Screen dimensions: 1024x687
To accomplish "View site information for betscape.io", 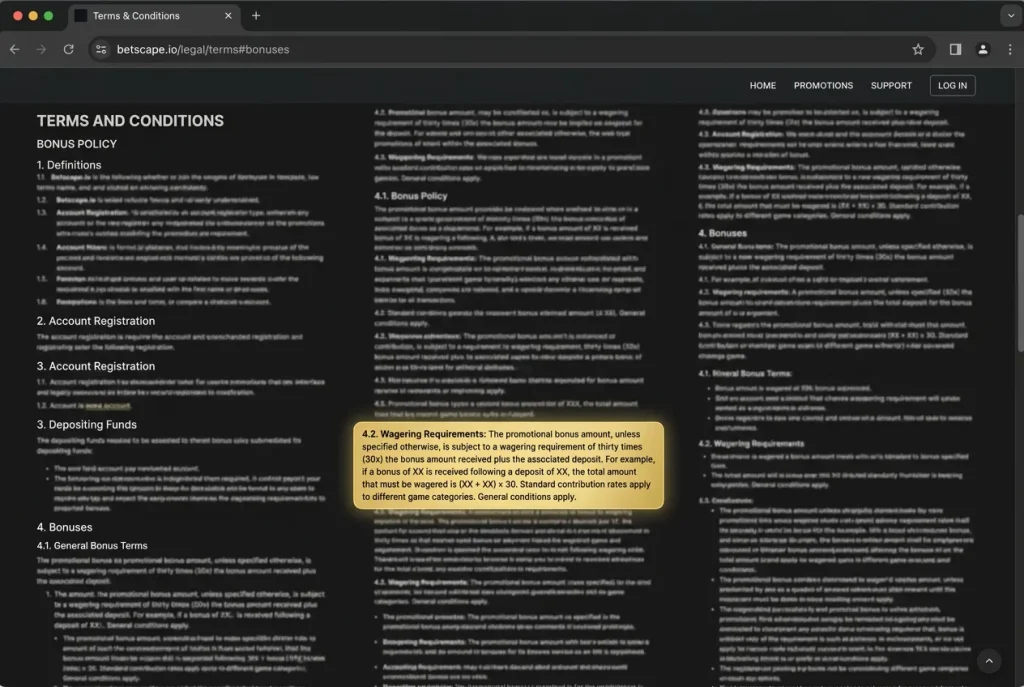I will point(101,50).
